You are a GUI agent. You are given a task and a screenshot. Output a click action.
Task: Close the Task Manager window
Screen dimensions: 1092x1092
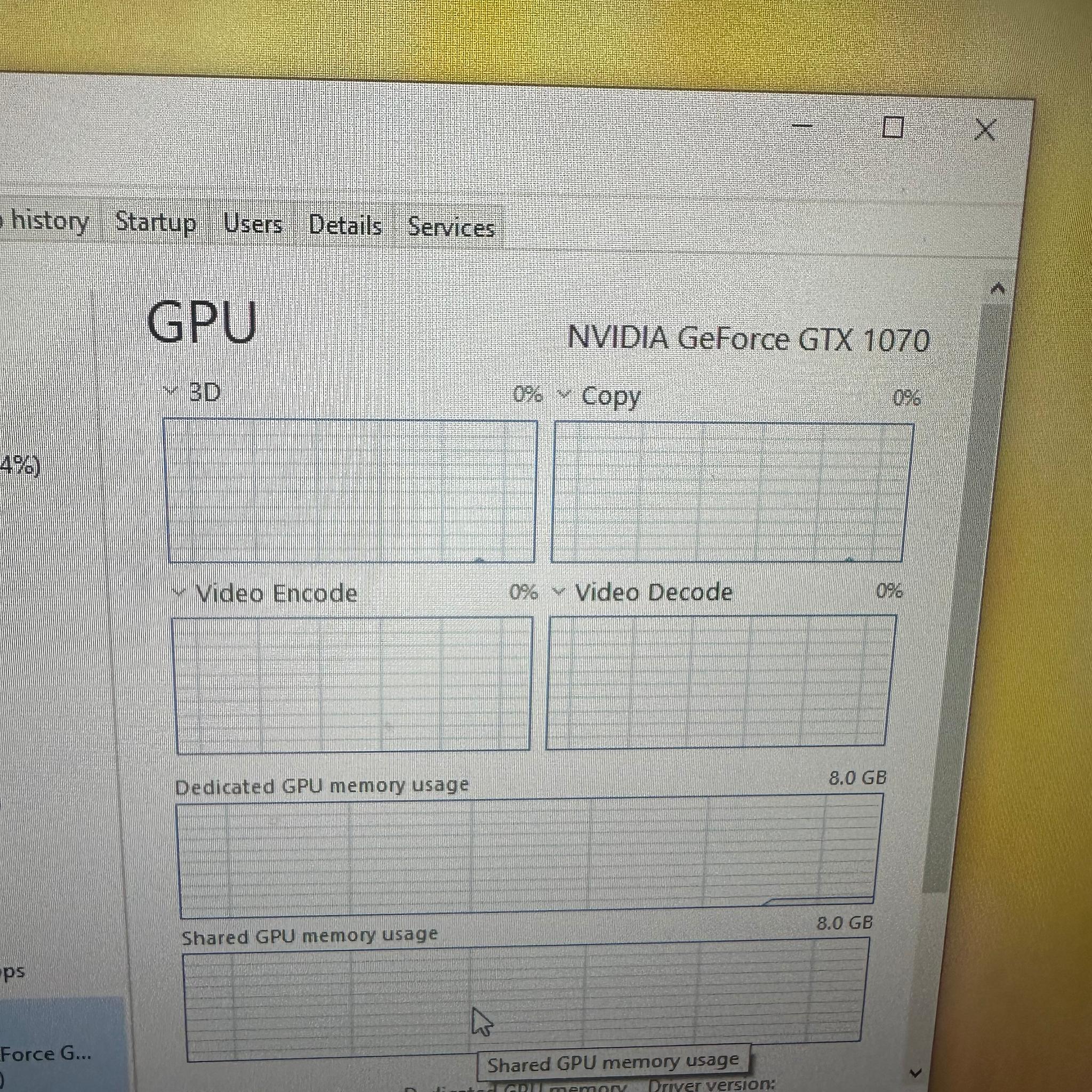[985, 130]
